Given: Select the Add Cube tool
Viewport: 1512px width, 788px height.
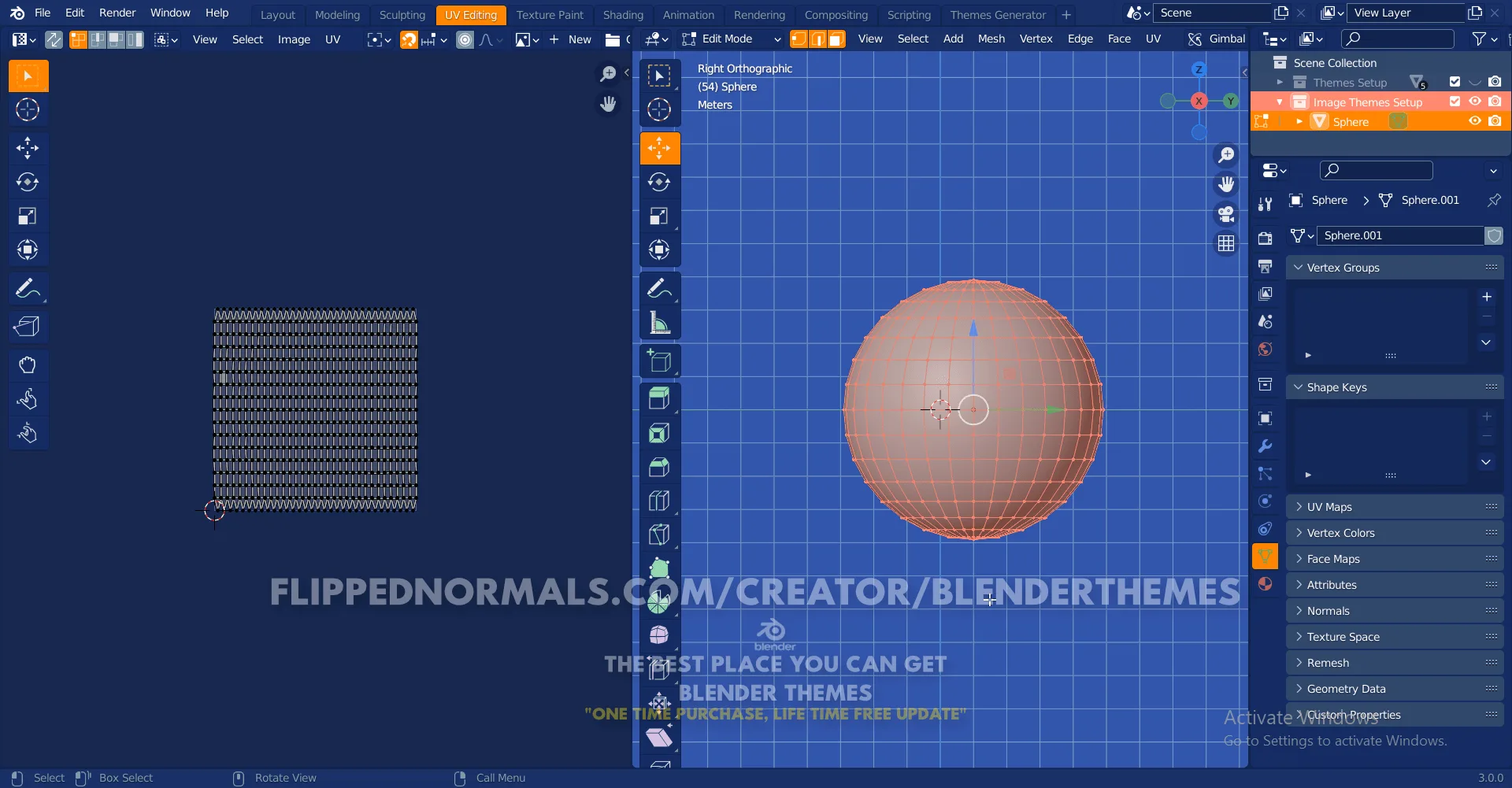Looking at the screenshot, I should (x=659, y=360).
